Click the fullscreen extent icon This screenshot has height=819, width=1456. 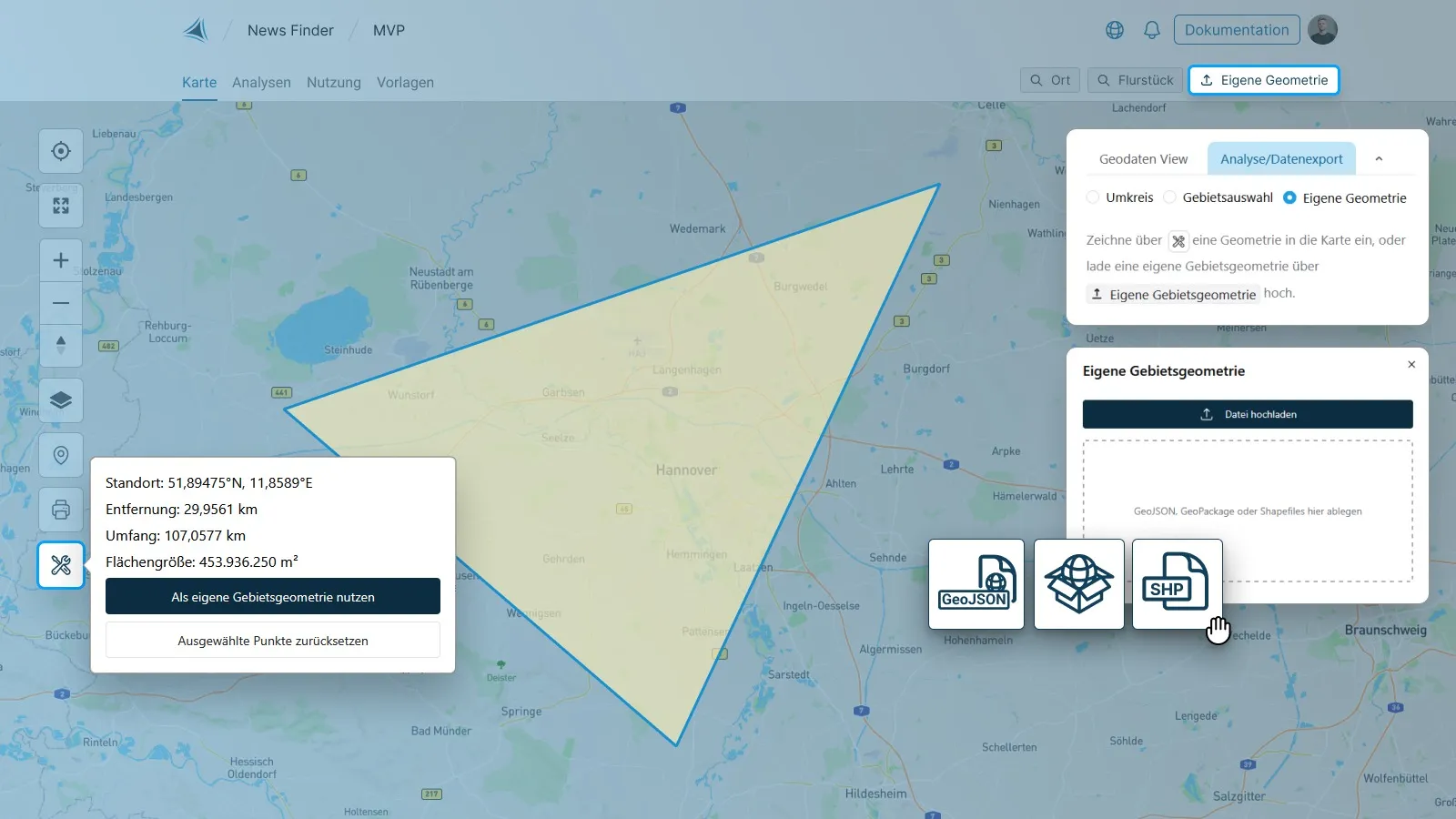point(61,206)
